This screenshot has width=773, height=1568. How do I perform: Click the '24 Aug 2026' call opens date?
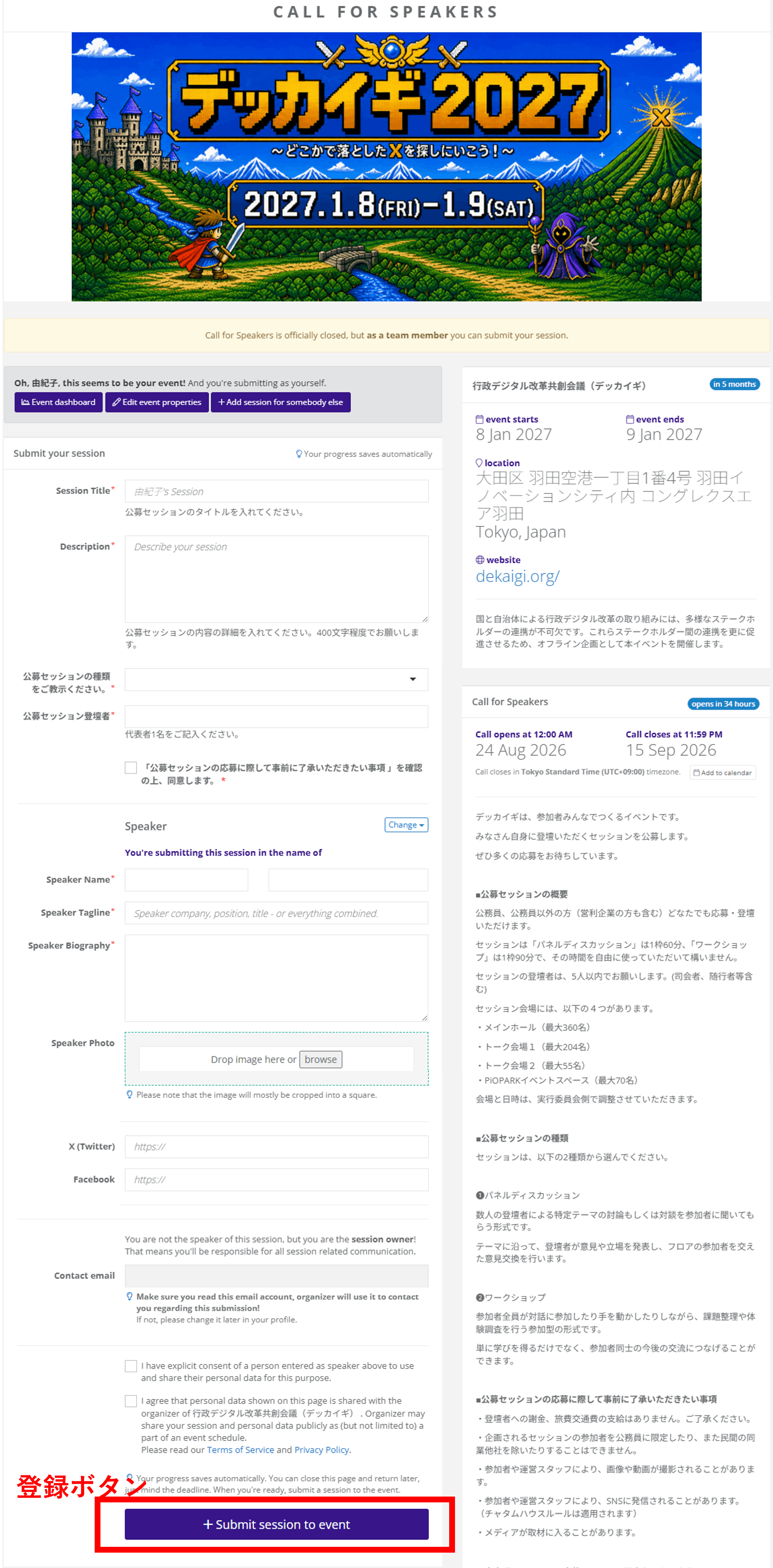(x=521, y=750)
